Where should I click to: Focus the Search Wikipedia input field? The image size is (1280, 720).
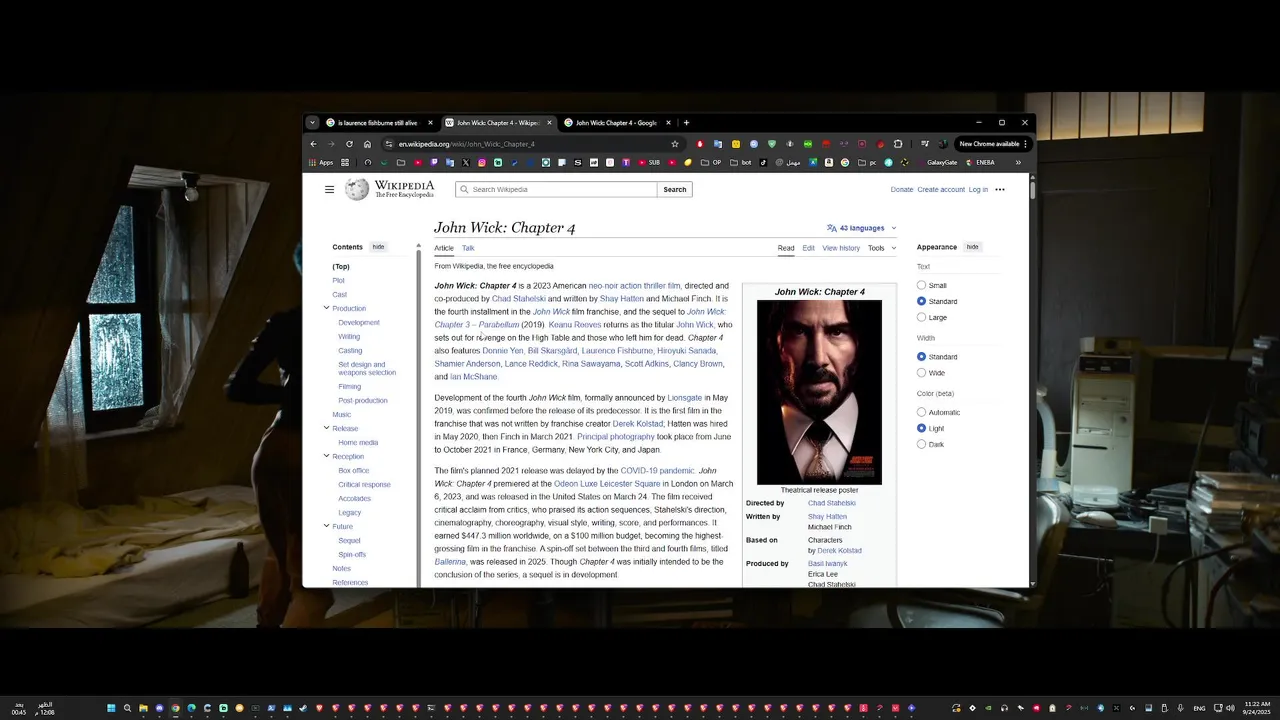click(x=556, y=189)
